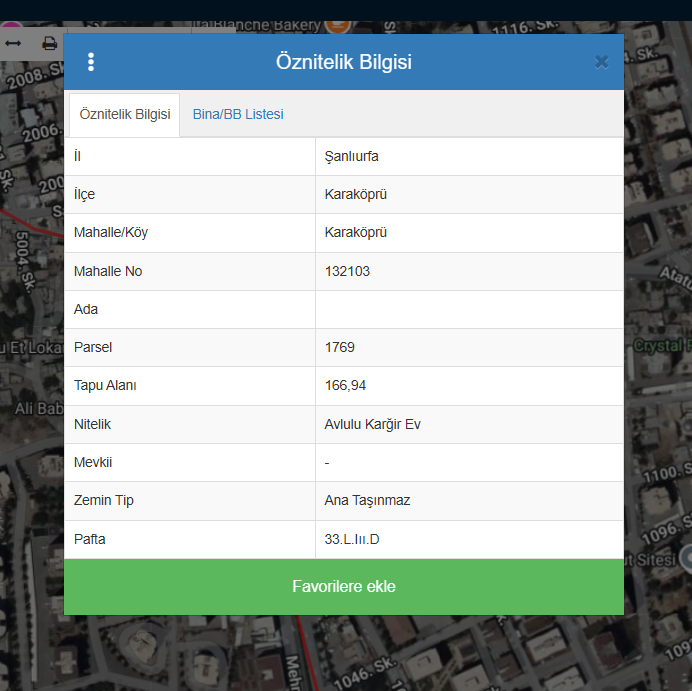Screen dimensions: 692x691
Task: Click the Tapu Alanı value 166,94
Action: [x=345, y=385]
